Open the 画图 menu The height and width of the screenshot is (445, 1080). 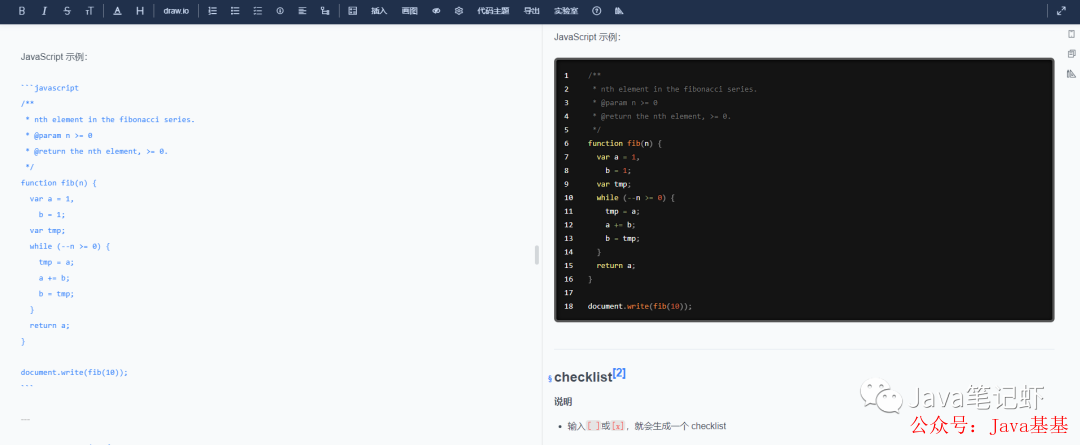tap(410, 11)
